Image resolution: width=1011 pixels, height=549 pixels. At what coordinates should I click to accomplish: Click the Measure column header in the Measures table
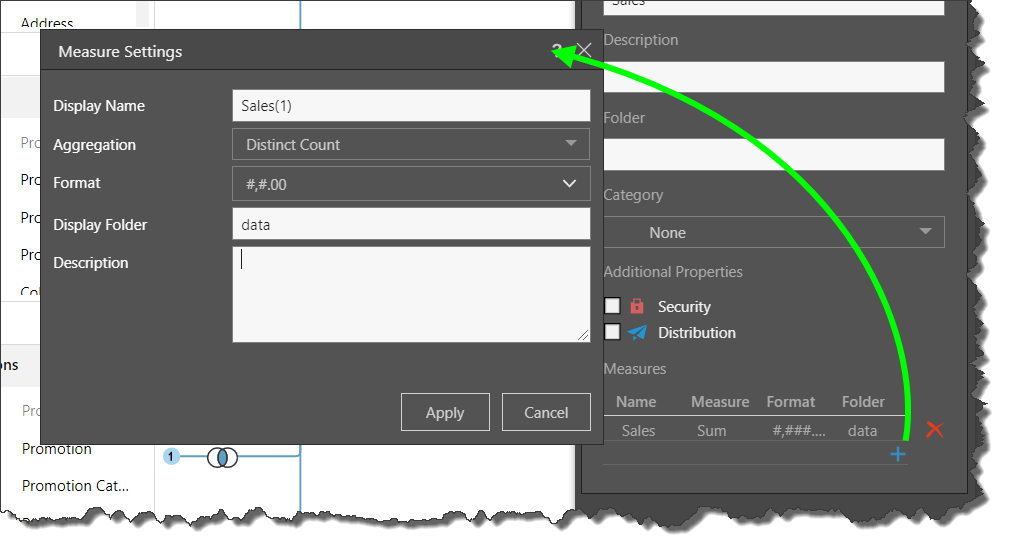coord(720,402)
